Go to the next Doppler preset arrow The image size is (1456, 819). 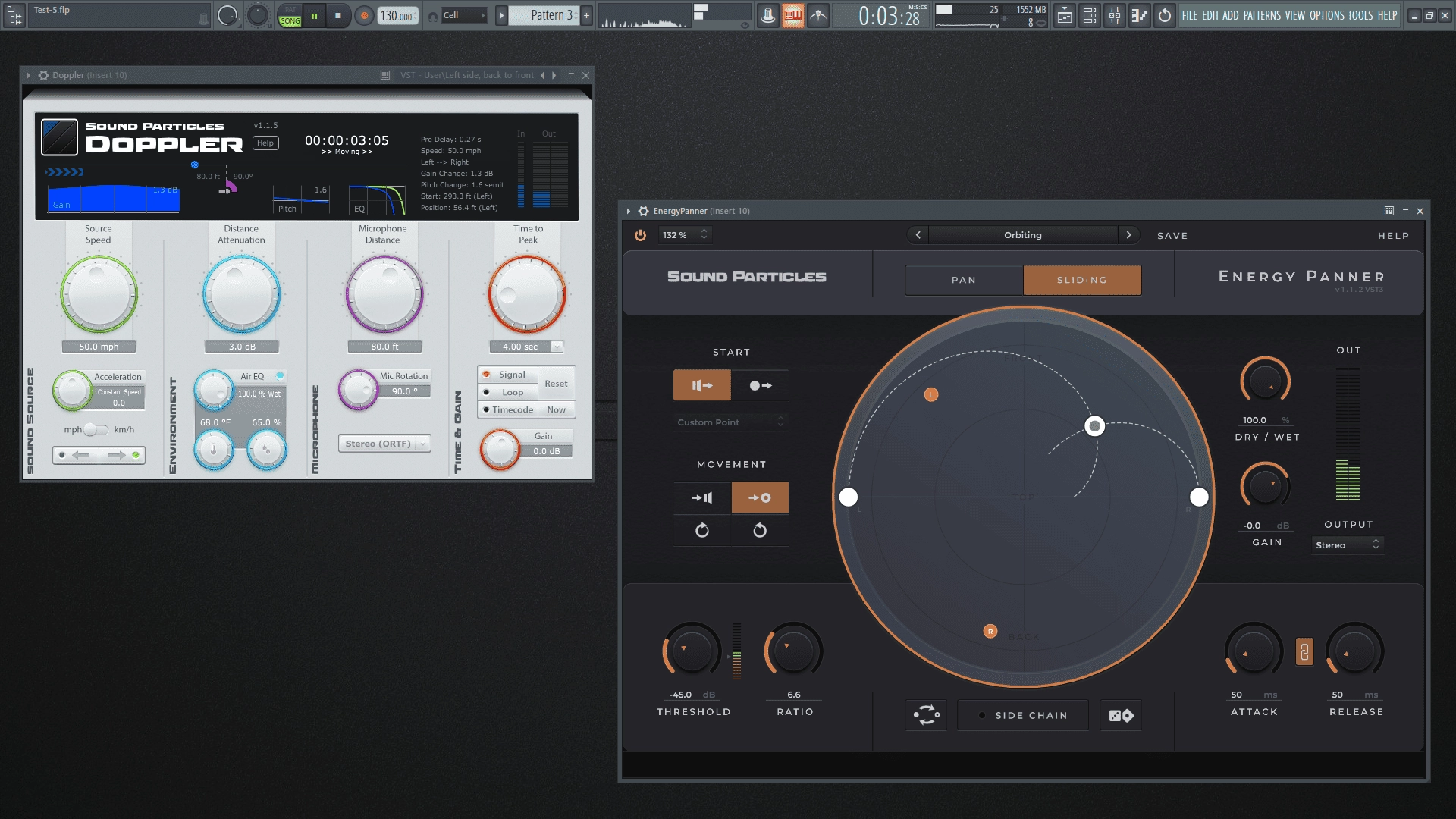click(x=554, y=75)
